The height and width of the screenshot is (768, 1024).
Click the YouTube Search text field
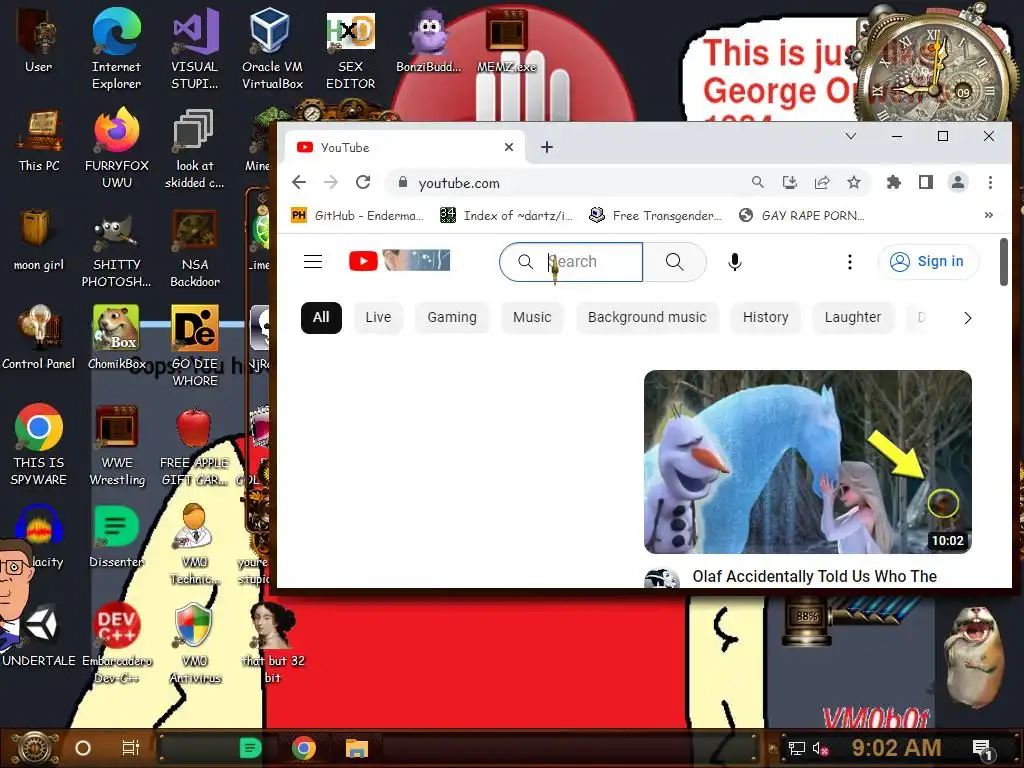571,262
